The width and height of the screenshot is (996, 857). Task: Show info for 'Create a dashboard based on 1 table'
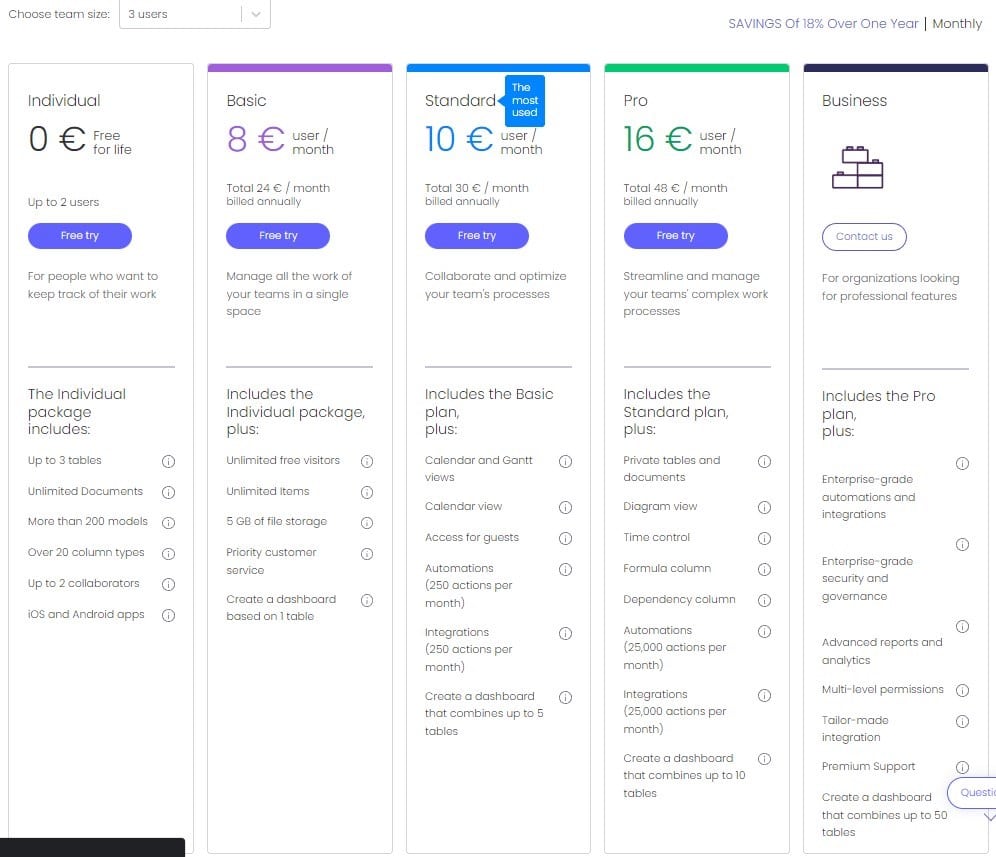tap(367, 600)
